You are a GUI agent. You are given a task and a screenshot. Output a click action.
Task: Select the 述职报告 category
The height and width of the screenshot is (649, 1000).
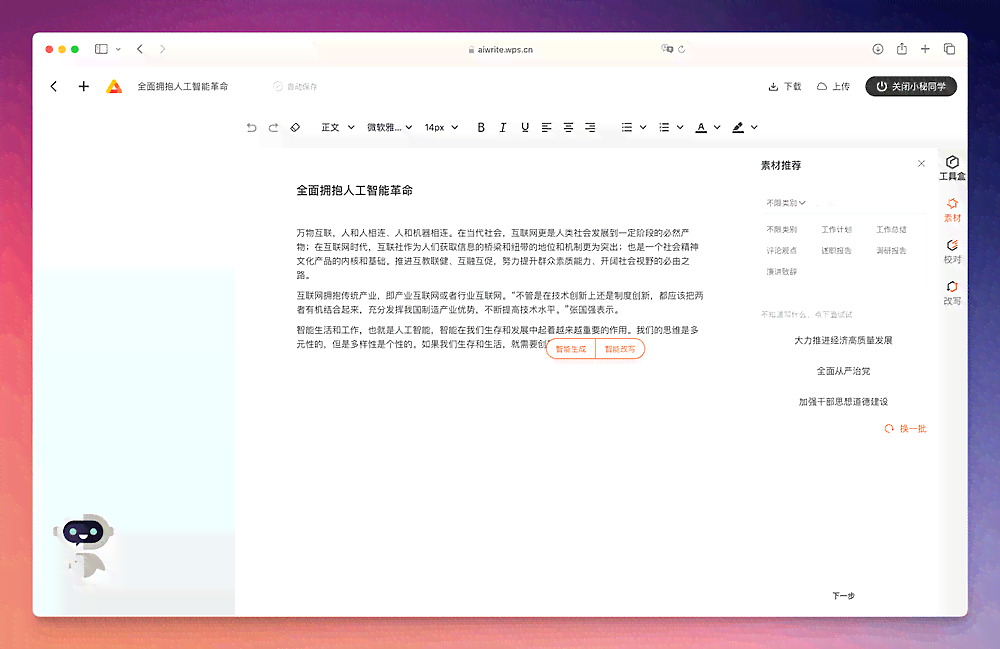(836, 251)
